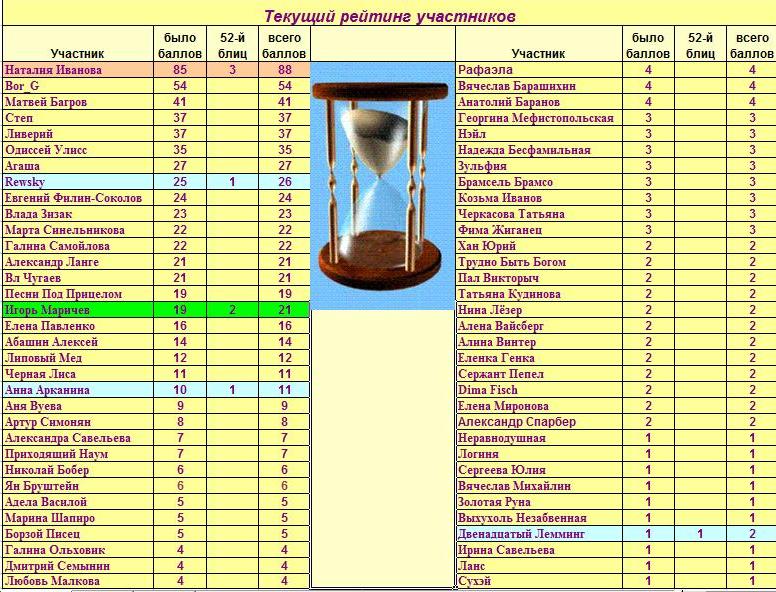Click 'Трудно Быть Богом' entry
This screenshot has width=776, height=592.
pyautogui.click(x=538, y=262)
